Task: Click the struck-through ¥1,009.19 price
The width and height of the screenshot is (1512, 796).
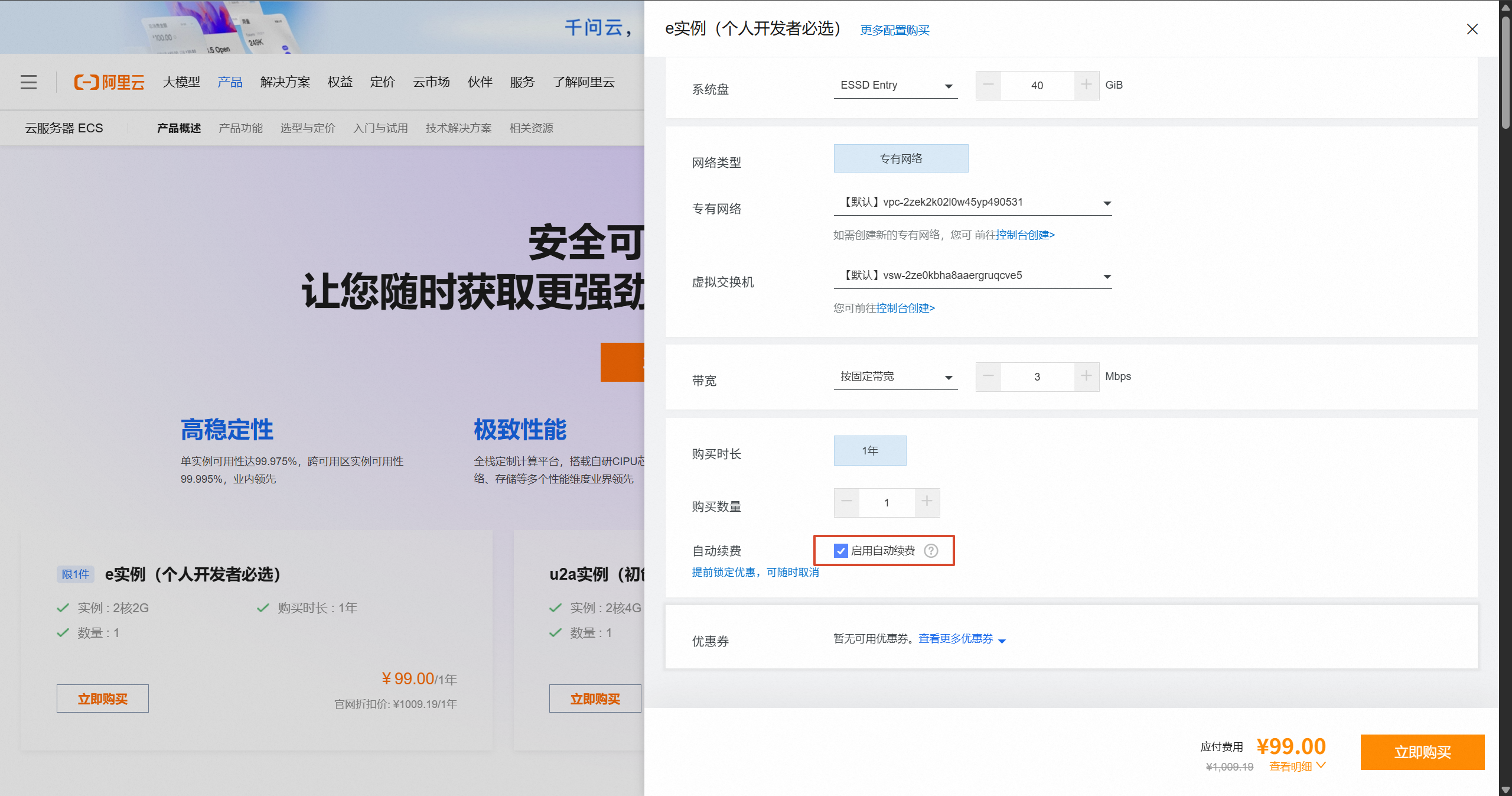Action: [x=1229, y=767]
